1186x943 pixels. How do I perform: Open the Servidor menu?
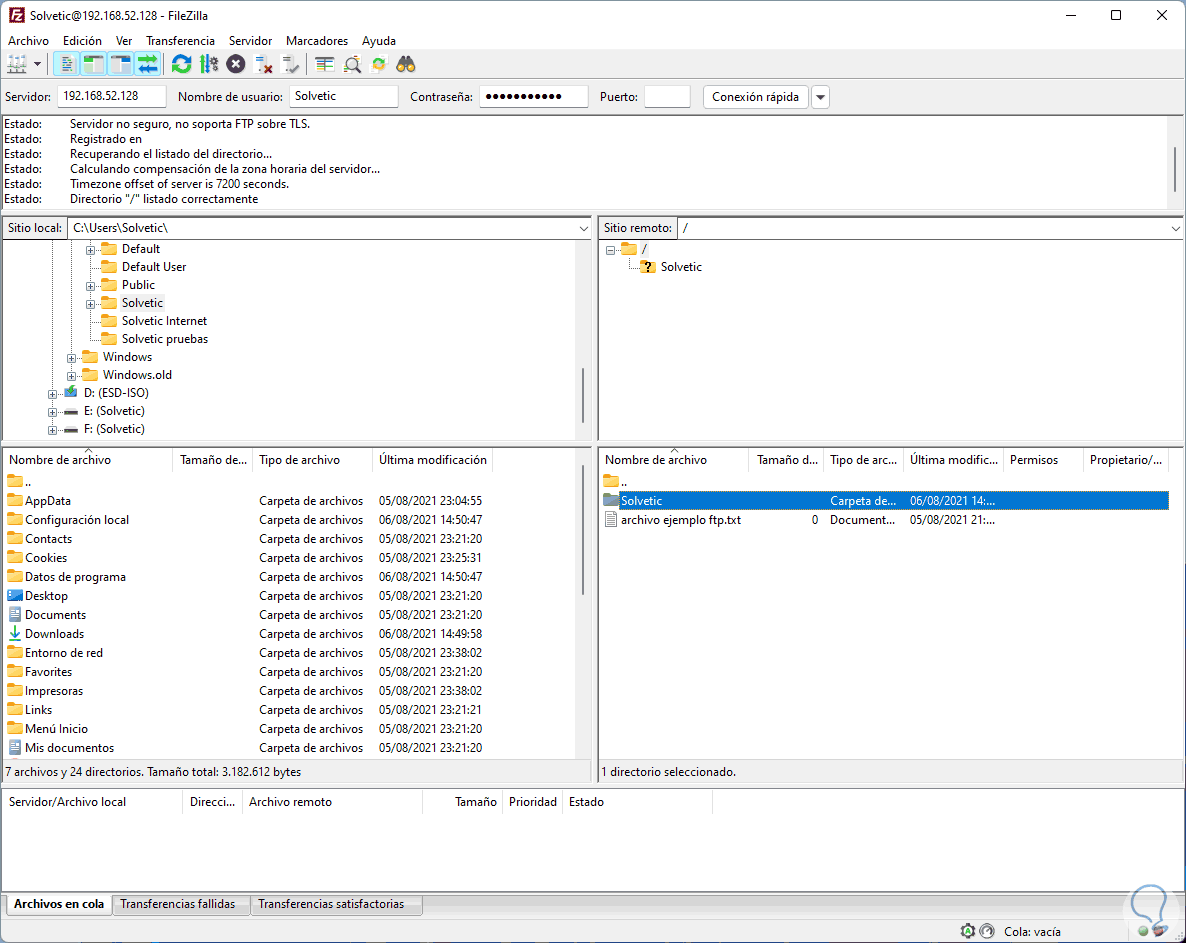pyautogui.click(x=250, y=41)
